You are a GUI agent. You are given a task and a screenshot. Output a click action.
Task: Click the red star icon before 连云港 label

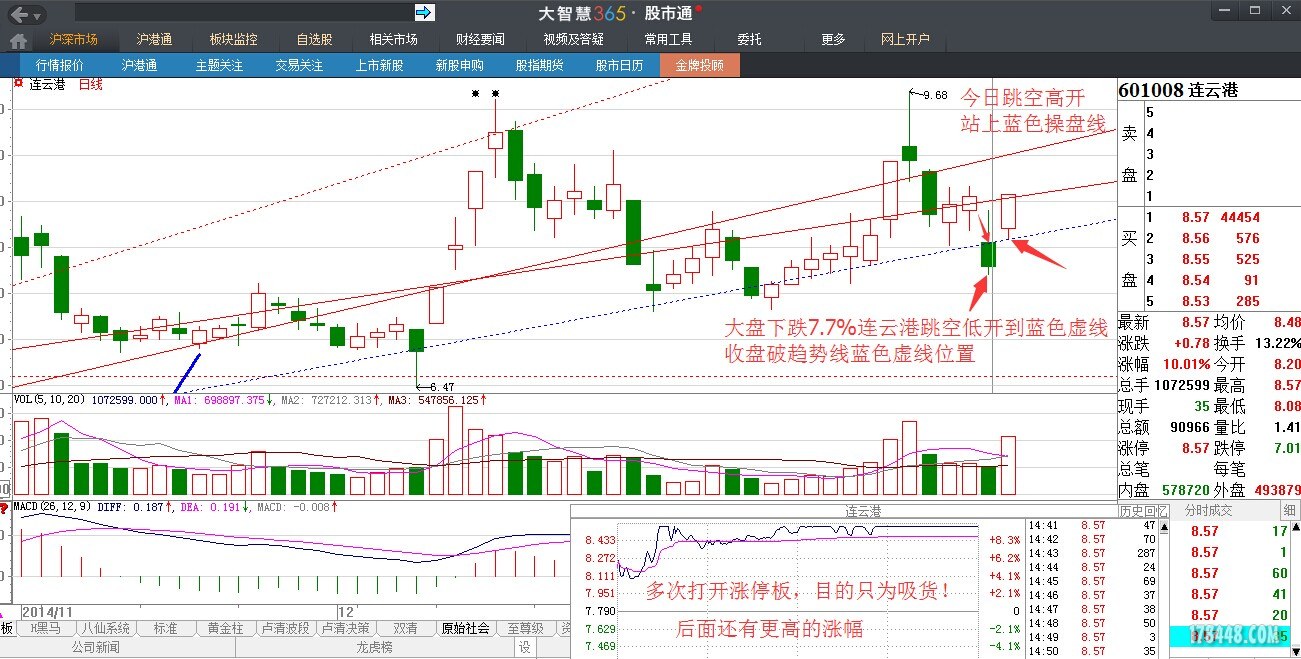(17, 85)
